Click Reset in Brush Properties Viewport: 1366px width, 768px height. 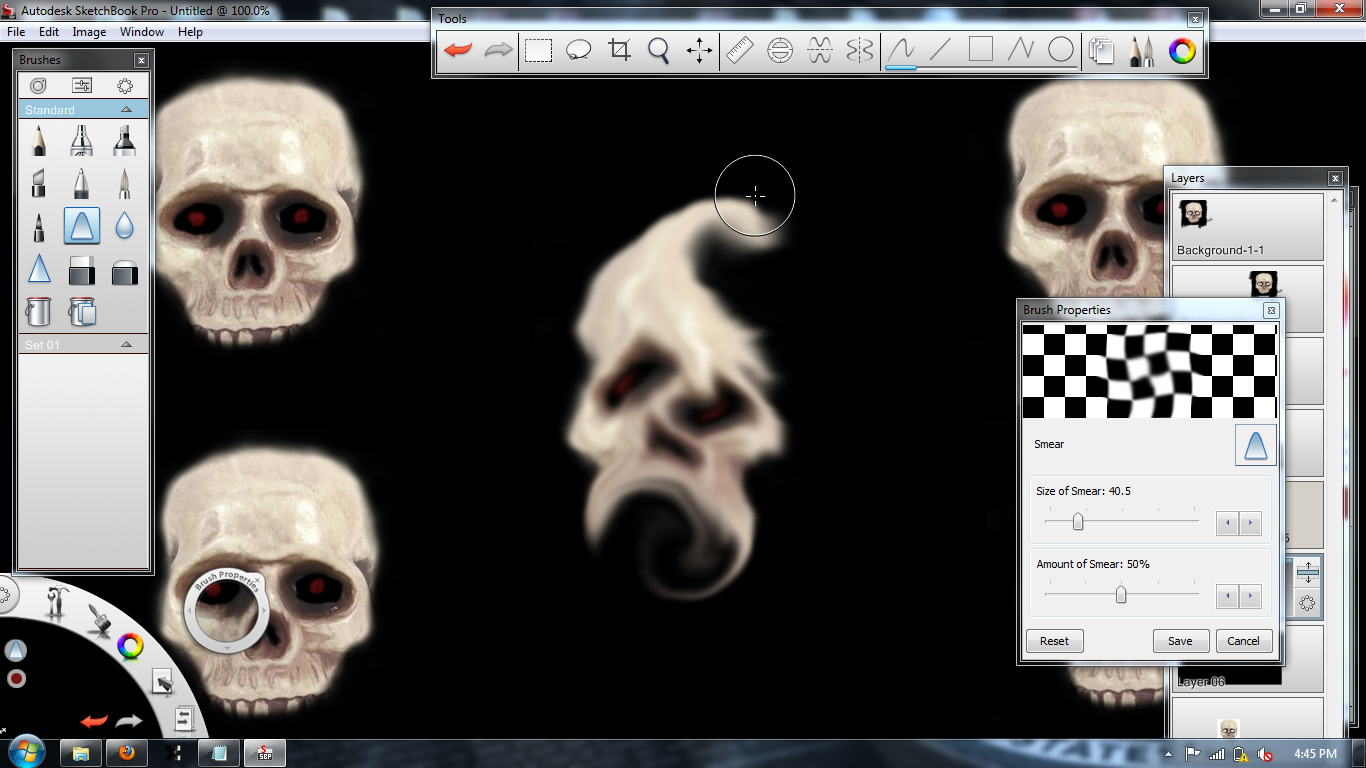(1054, 641)
